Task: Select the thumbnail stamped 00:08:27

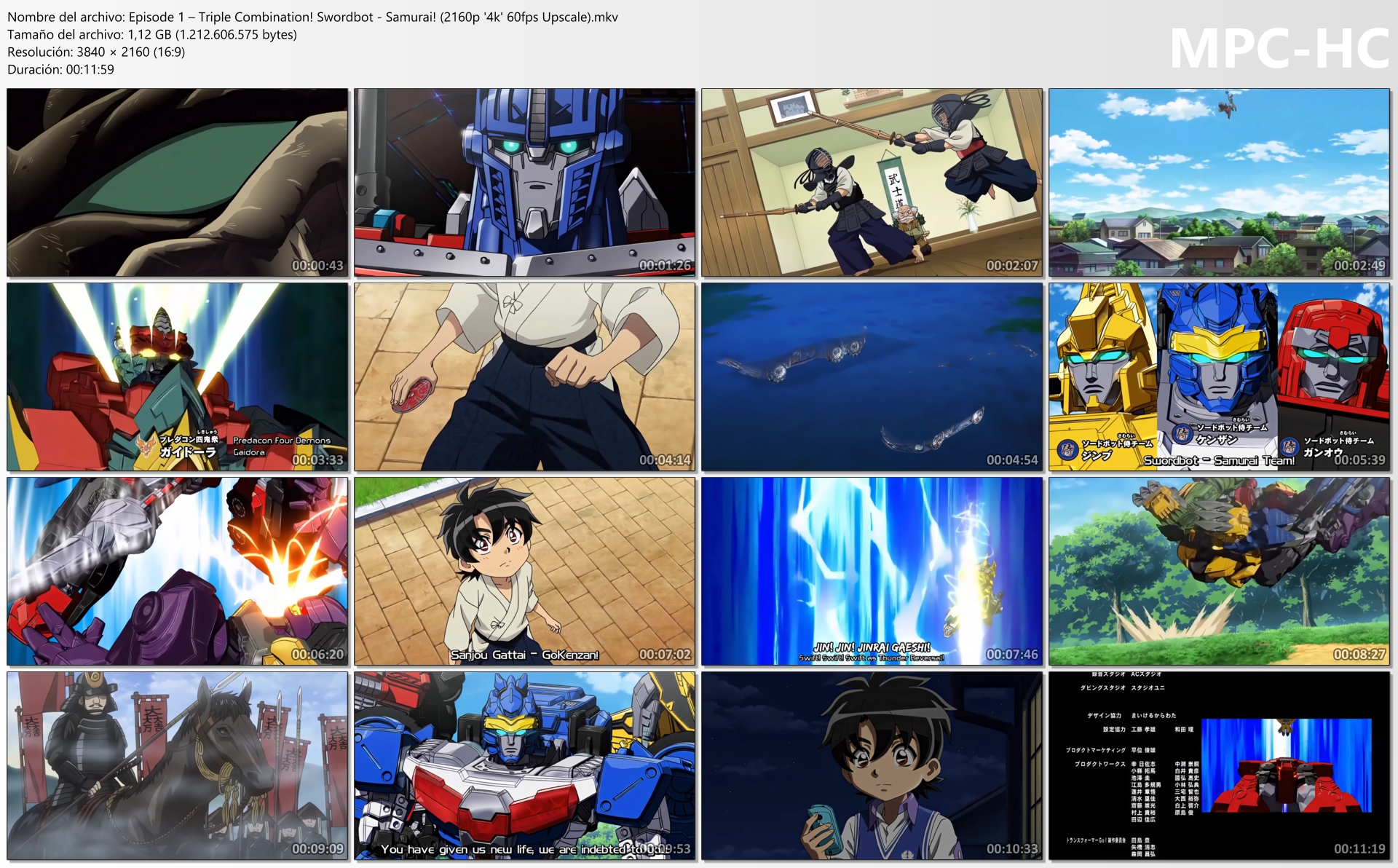Action: (x=1220, y=572)
